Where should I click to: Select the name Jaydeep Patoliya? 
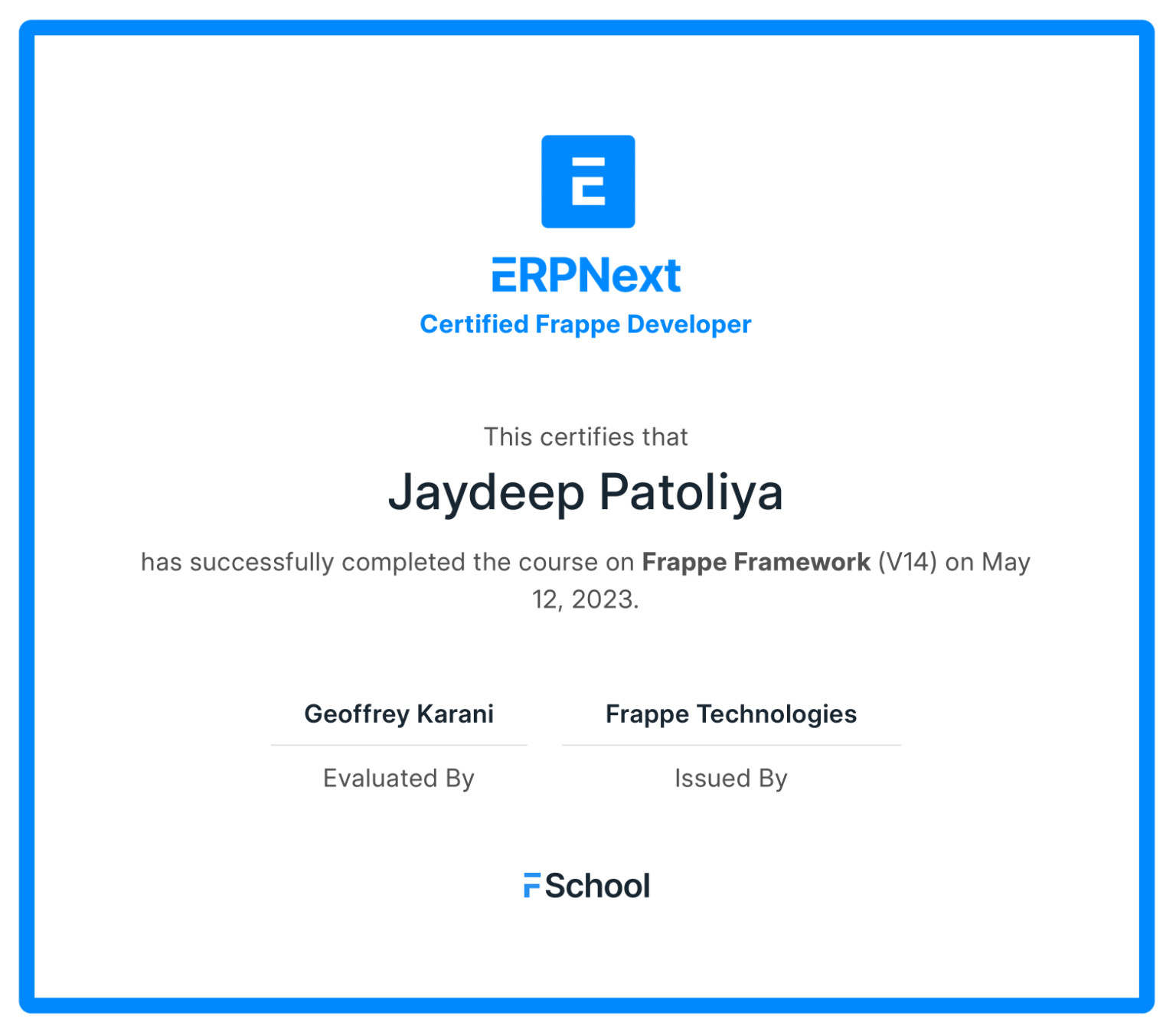coord(586,492)
